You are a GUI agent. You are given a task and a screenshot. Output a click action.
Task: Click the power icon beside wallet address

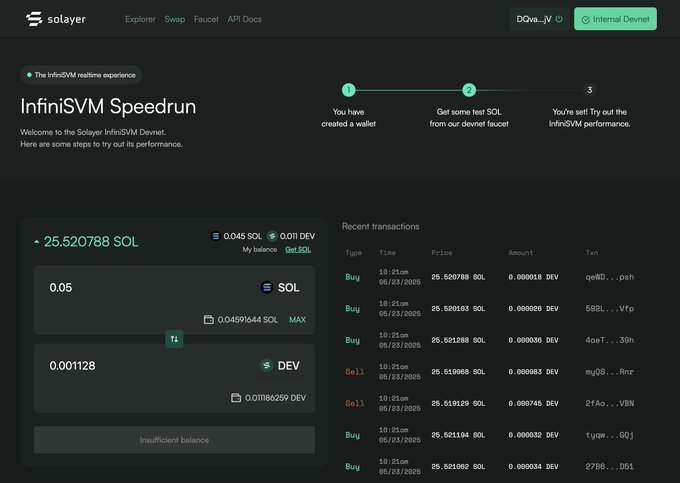click(559, 19)
